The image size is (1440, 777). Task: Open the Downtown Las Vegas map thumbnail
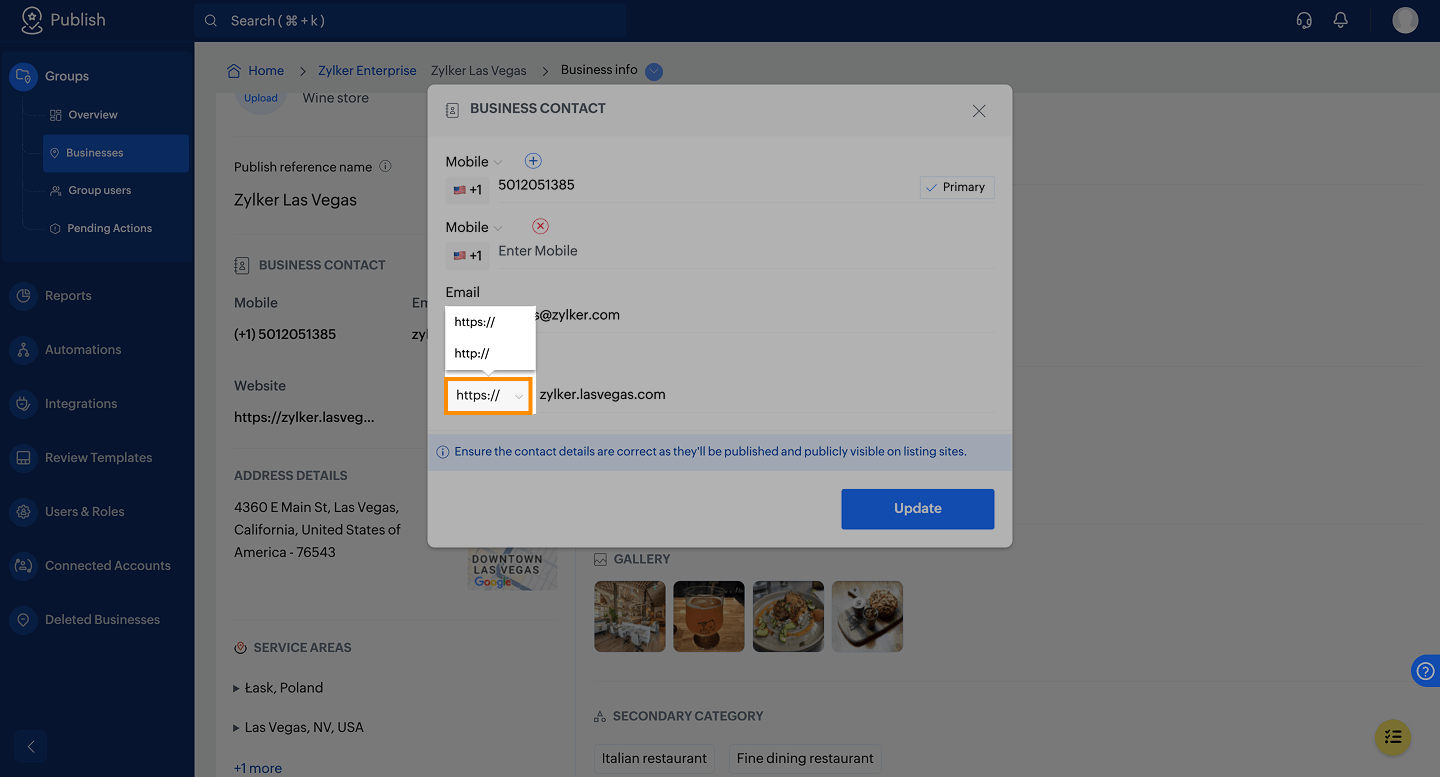pyautogui.click(x=513, y=569)
